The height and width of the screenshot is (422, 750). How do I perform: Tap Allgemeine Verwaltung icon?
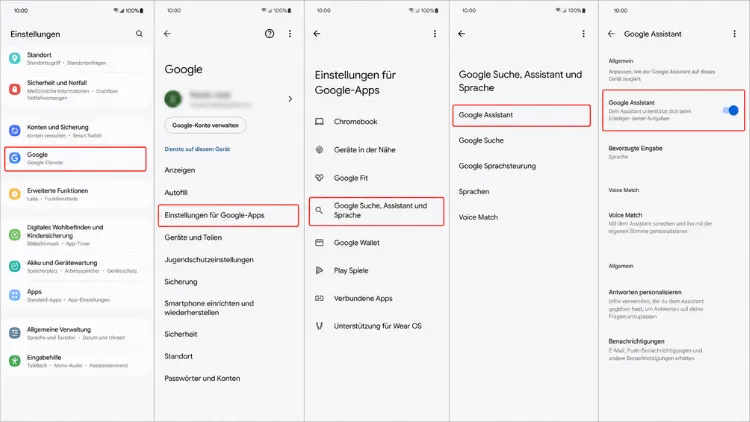[x=15, y=333]
